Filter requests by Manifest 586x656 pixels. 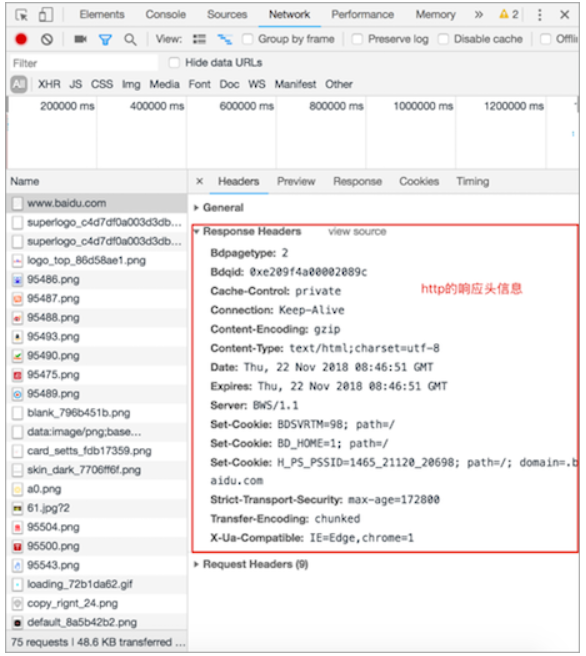(295, 85)
